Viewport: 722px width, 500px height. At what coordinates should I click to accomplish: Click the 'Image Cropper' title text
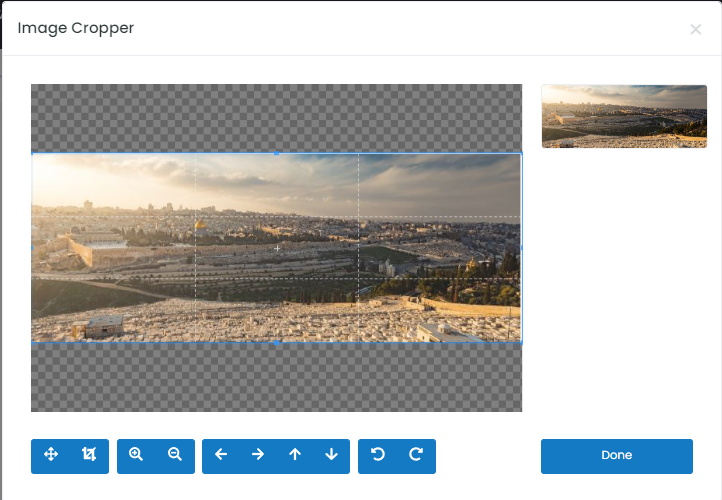pyautogui.click(x=76, y=28)
